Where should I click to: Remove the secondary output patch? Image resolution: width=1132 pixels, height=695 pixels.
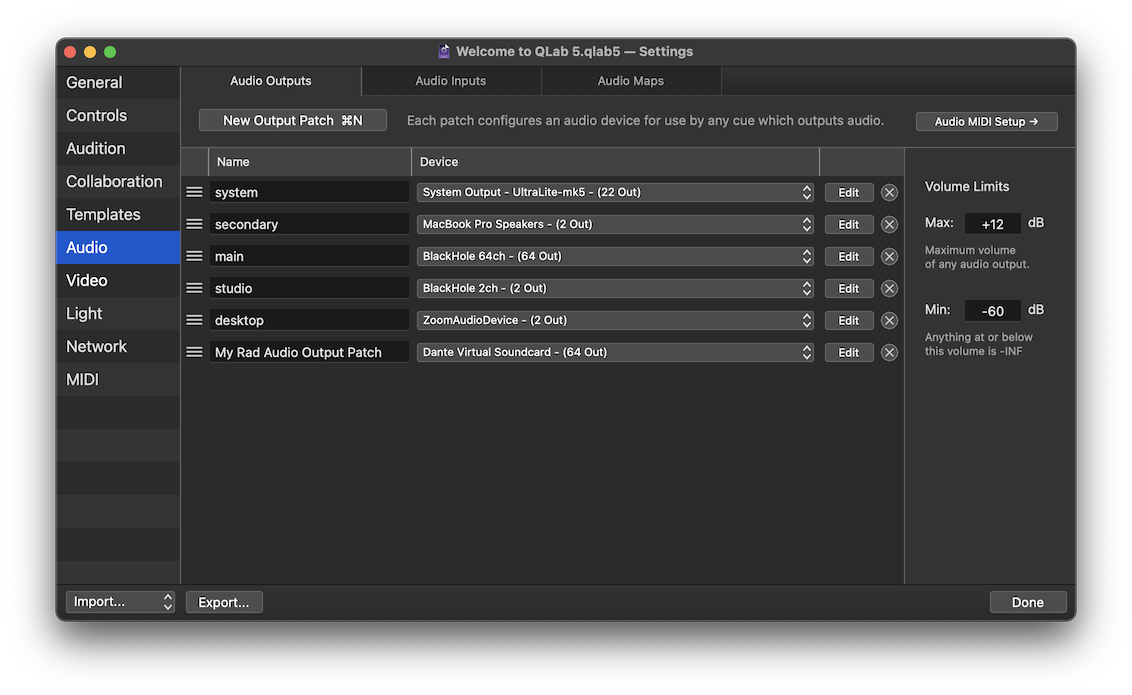(889, 224)
